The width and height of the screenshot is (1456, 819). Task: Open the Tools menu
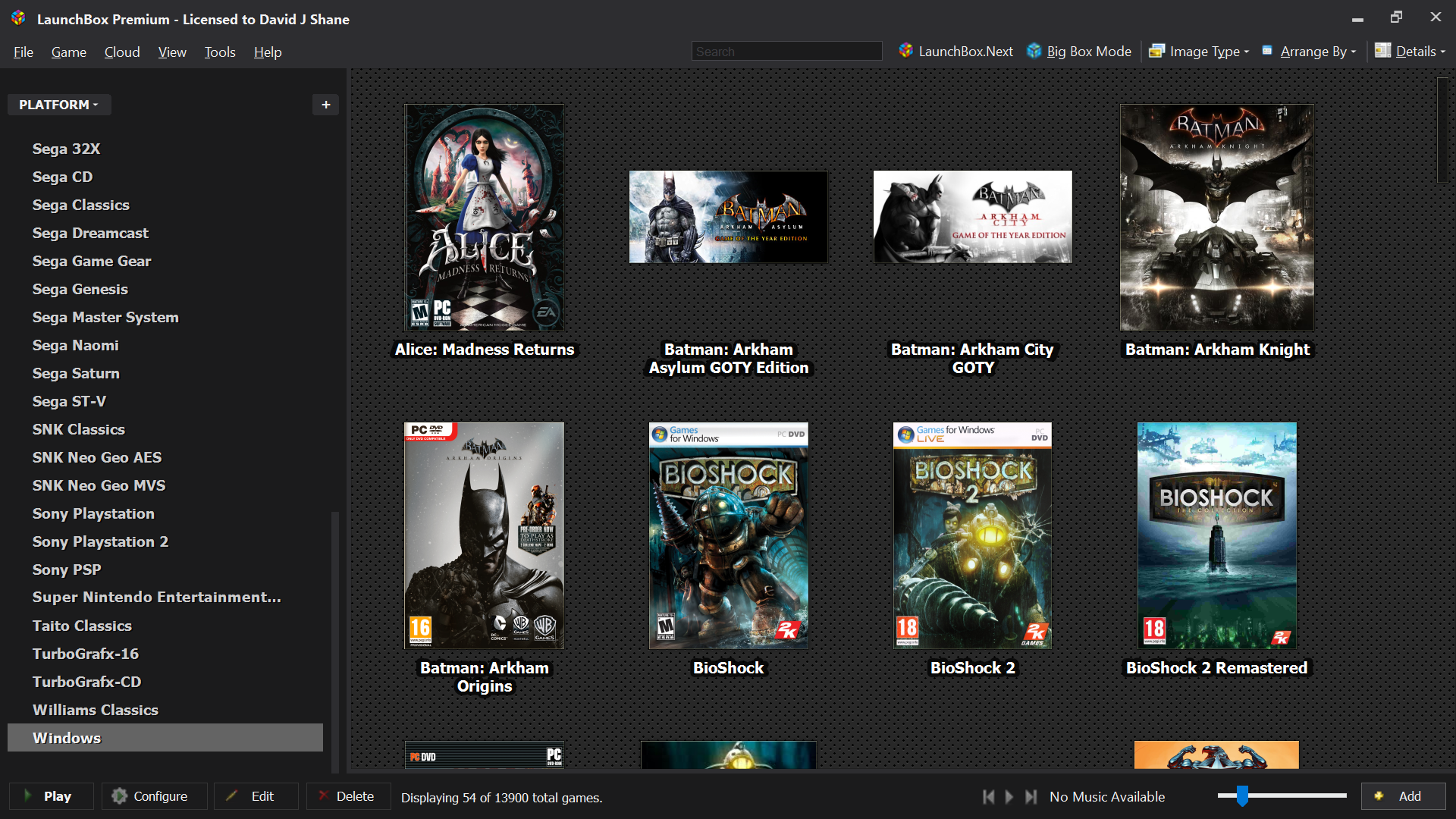220,52
